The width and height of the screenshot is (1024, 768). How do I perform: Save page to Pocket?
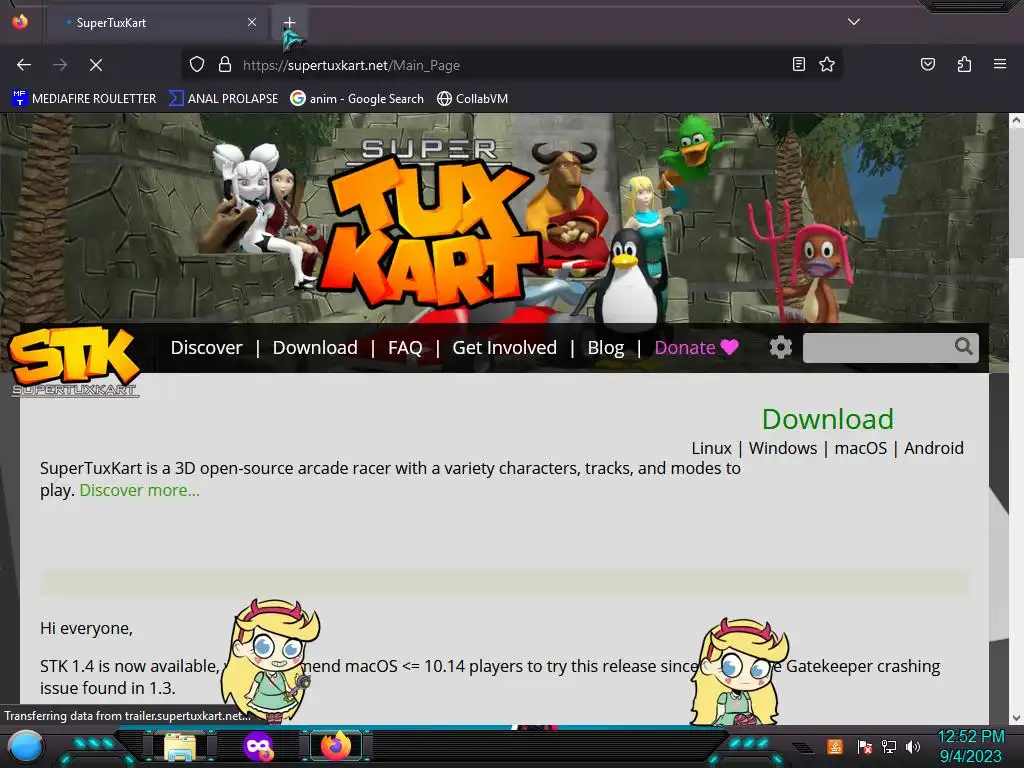[x=927, y=64]
